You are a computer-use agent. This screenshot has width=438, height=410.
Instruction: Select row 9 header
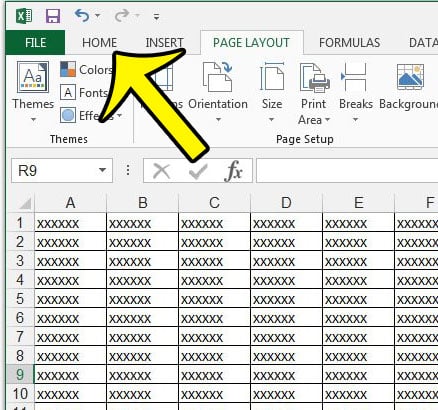click(20, 375)
